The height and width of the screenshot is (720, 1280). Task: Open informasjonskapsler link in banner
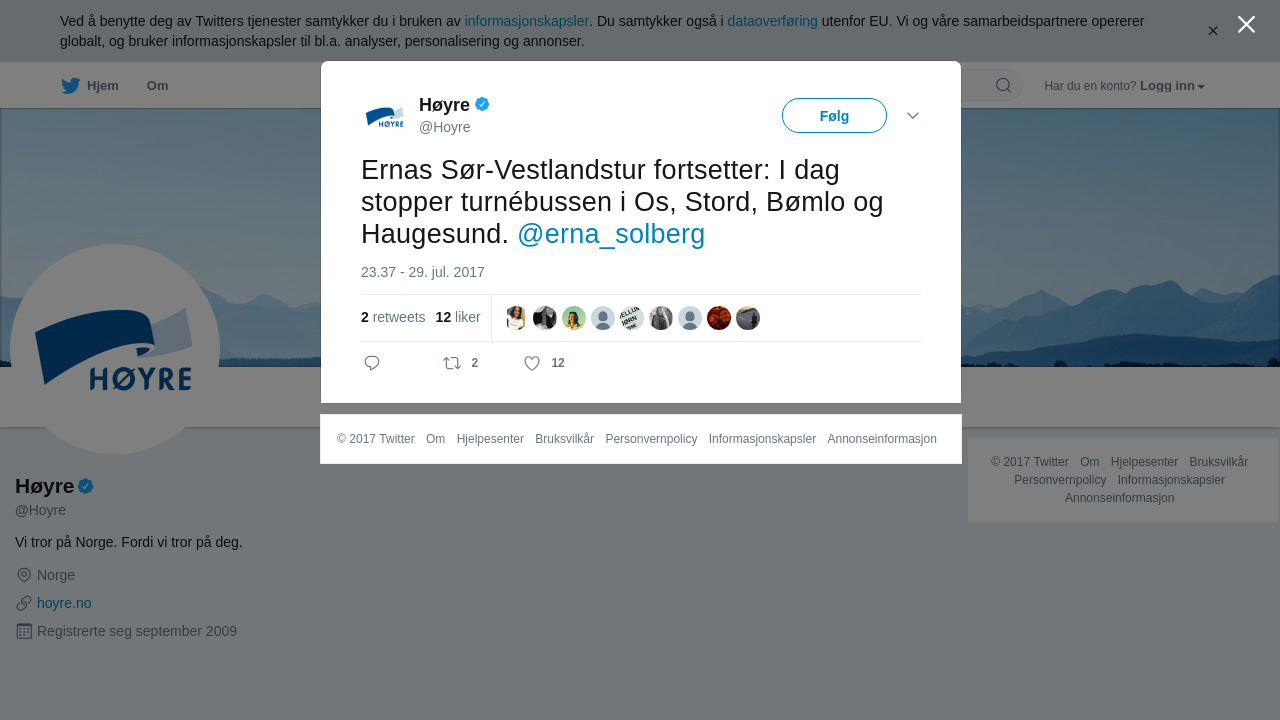527,21
